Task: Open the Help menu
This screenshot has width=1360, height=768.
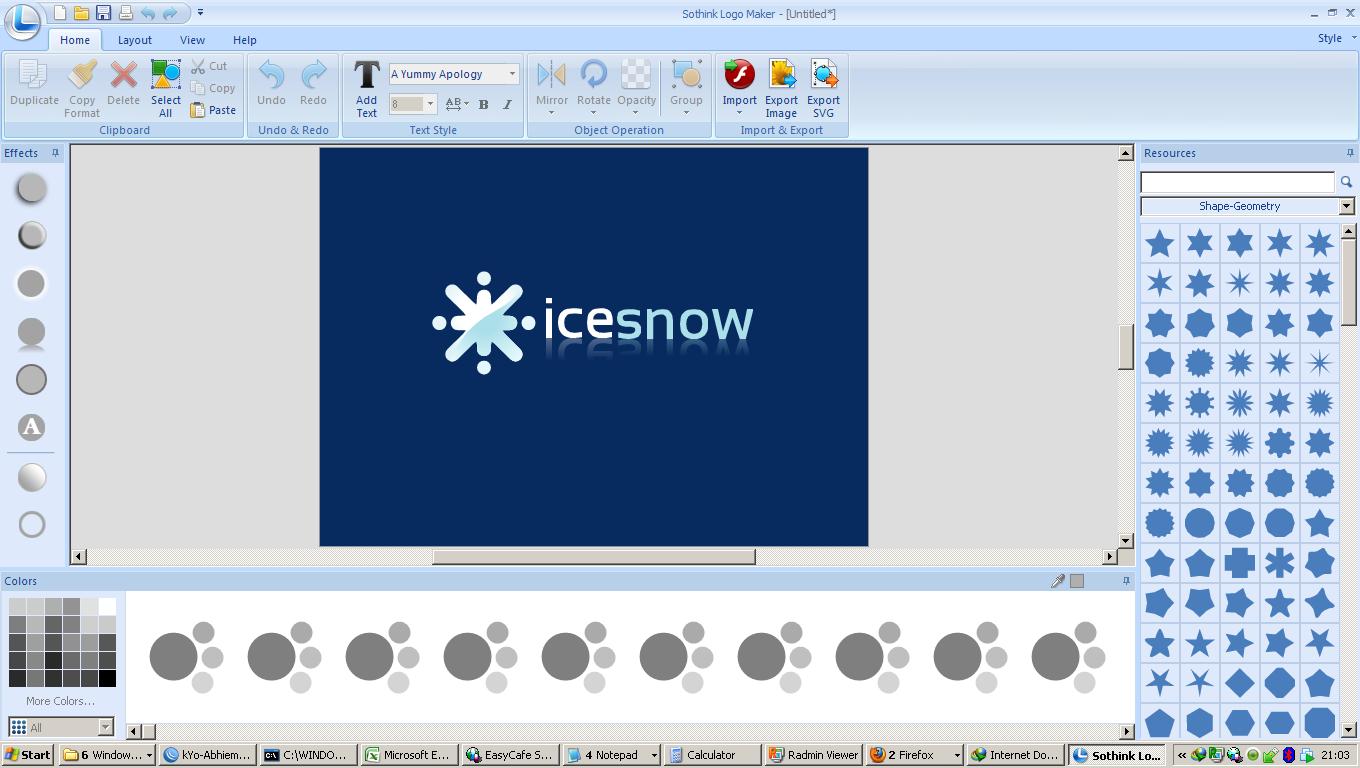Action: [x=244, y=40]
